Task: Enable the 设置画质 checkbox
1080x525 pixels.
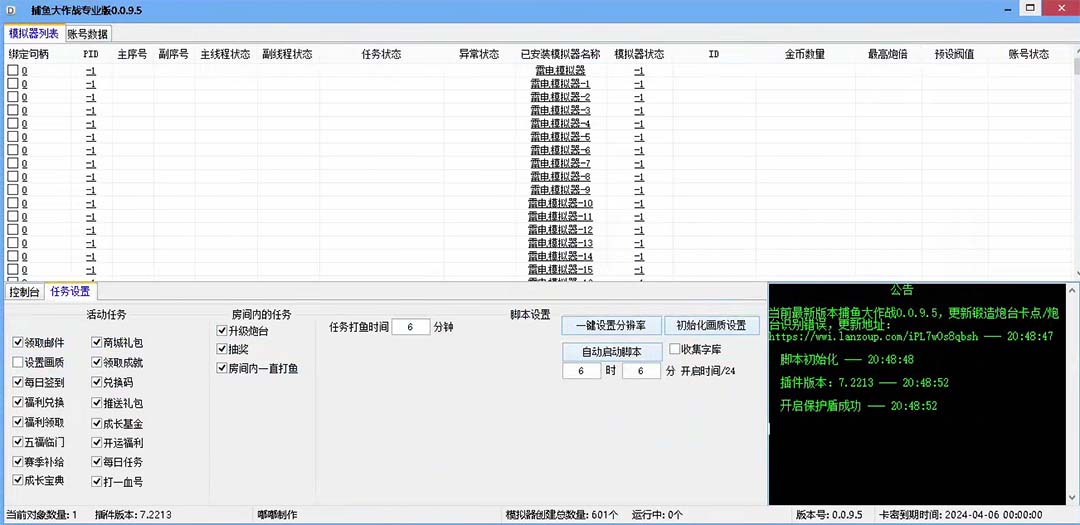Action: [x=18, y=362]
